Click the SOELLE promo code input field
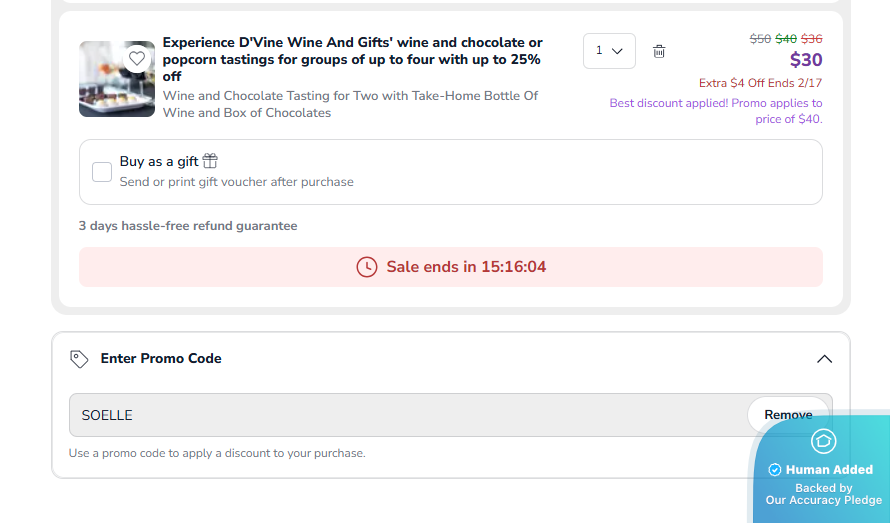 click(x=400, y=415)
